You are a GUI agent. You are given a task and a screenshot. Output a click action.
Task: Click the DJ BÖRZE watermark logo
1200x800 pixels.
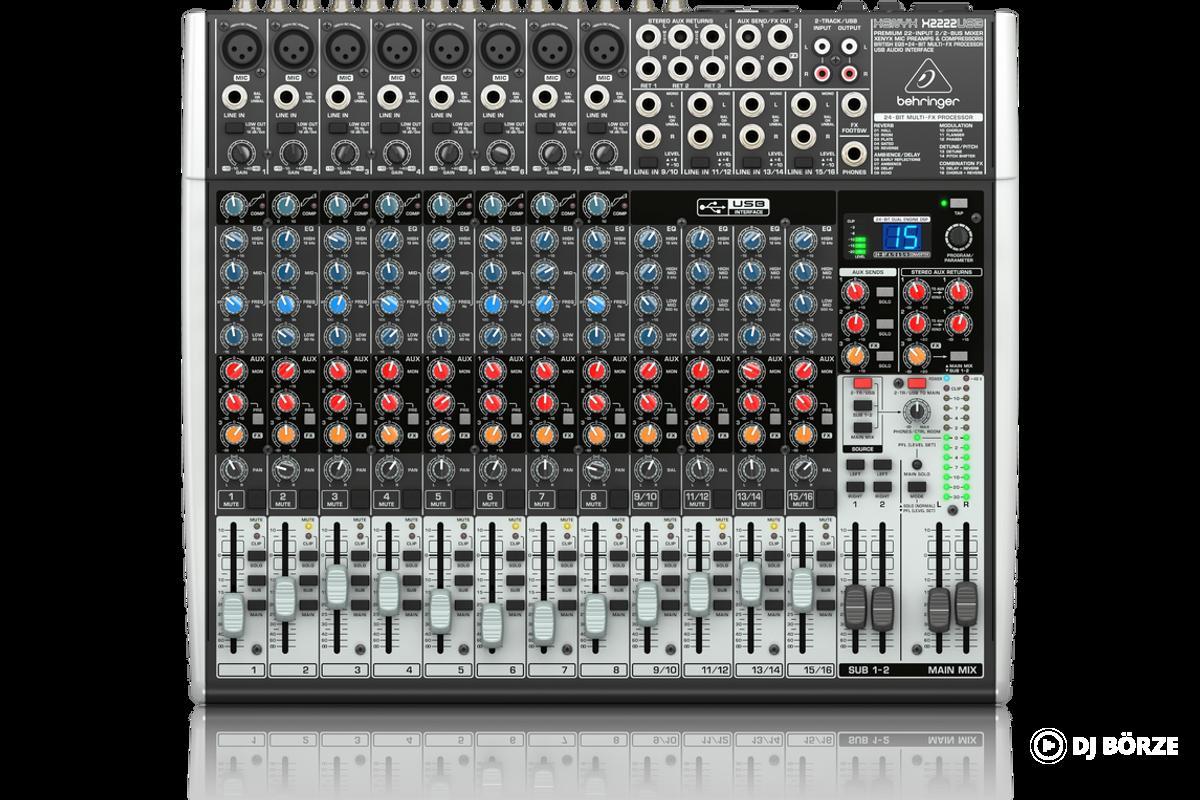(1105, 746)
